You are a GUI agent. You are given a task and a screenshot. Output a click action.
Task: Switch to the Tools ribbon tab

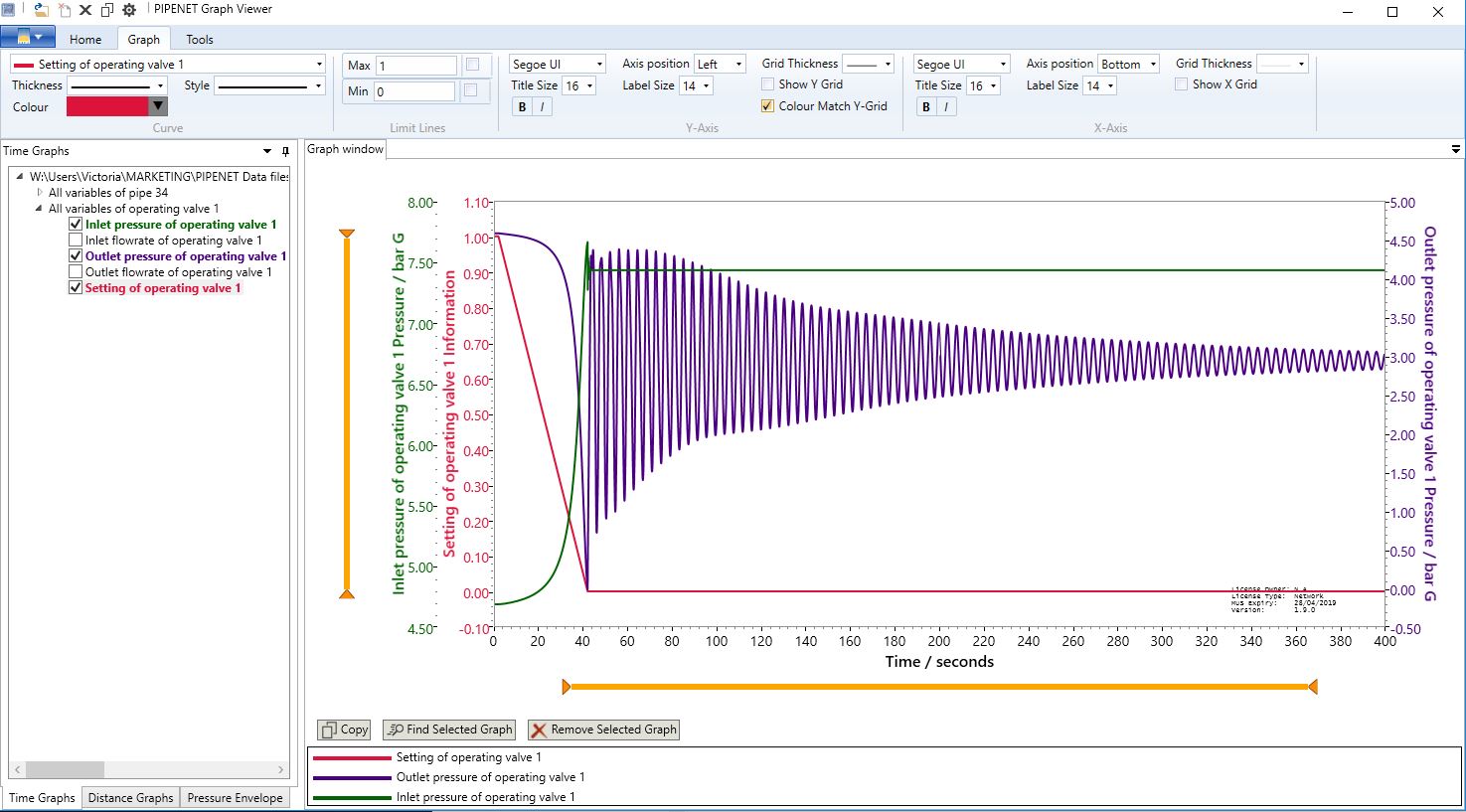[x=198, y=39]
